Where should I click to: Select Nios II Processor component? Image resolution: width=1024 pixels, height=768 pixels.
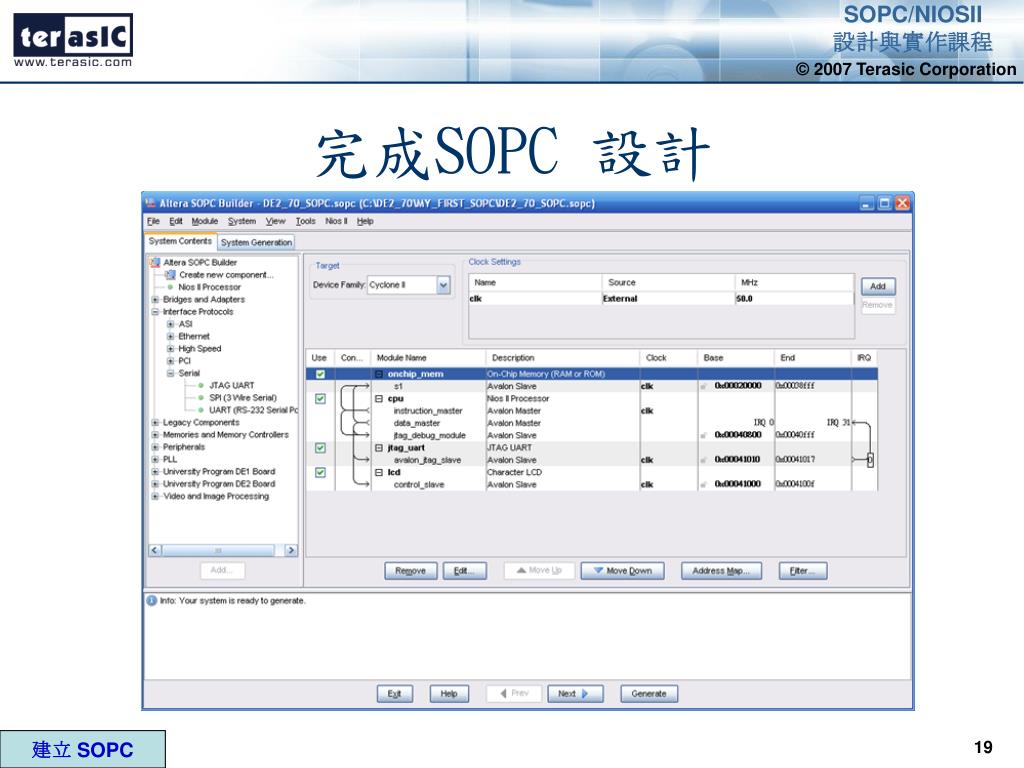coord(210,287)
